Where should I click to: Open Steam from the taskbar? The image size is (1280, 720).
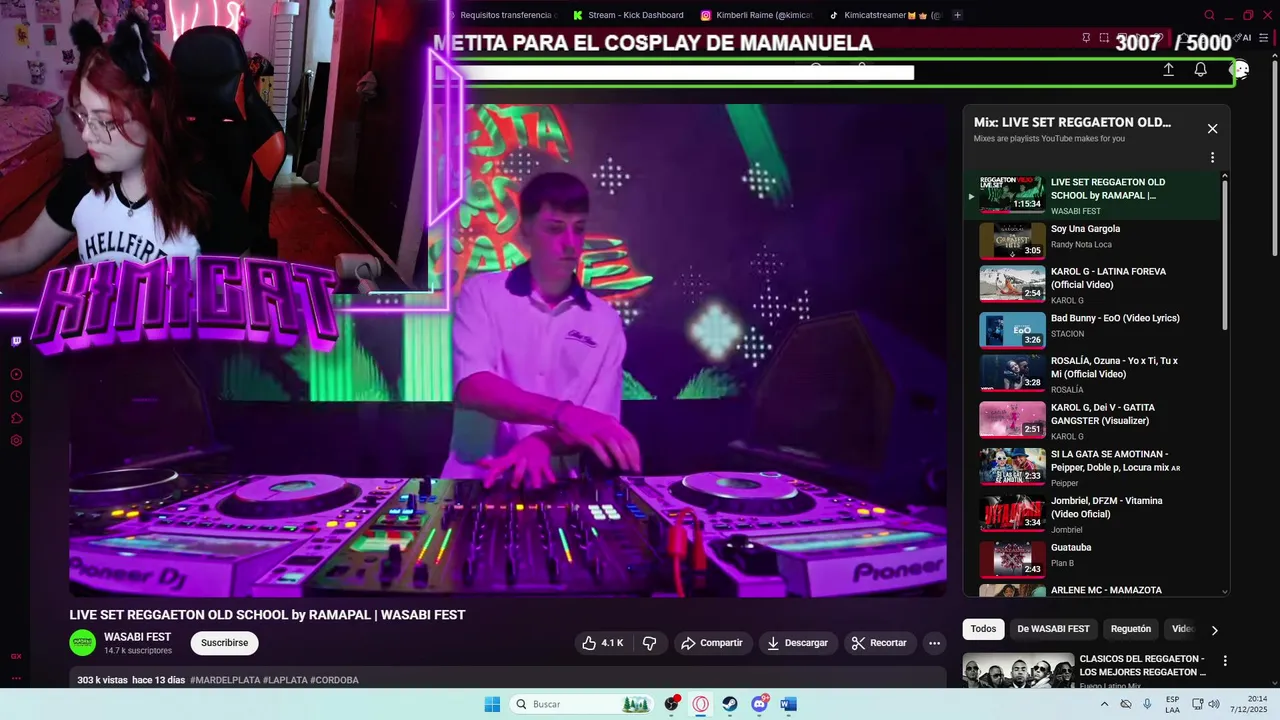730,704
